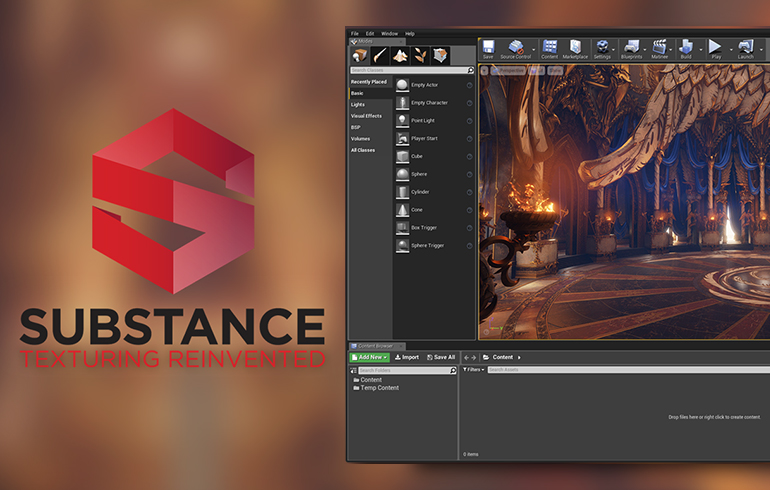This screenshot has height=490, width=770.
Task: Open the Window menu
Action: [x=389, y=34]
